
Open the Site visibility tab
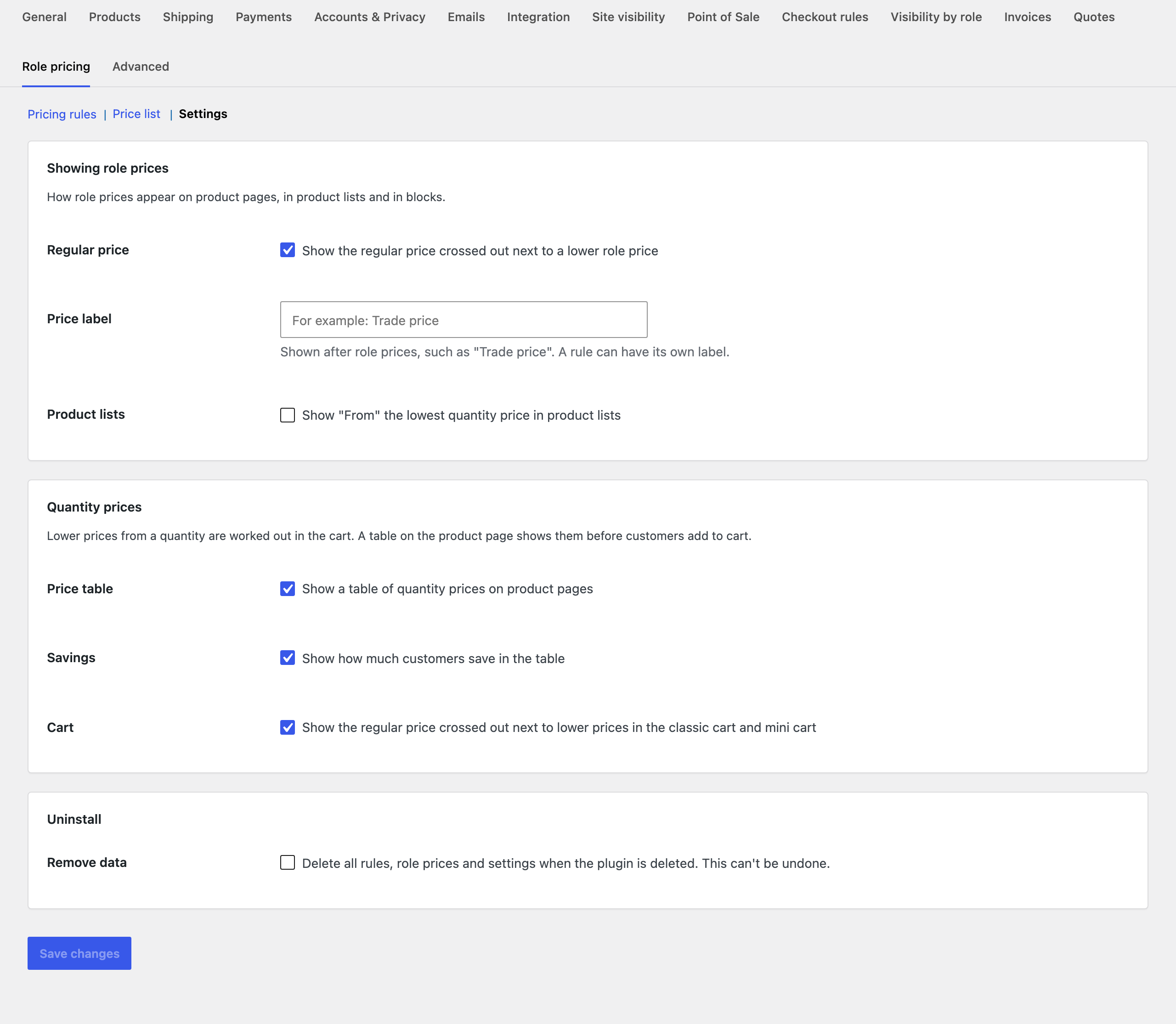tap(628, 17)
